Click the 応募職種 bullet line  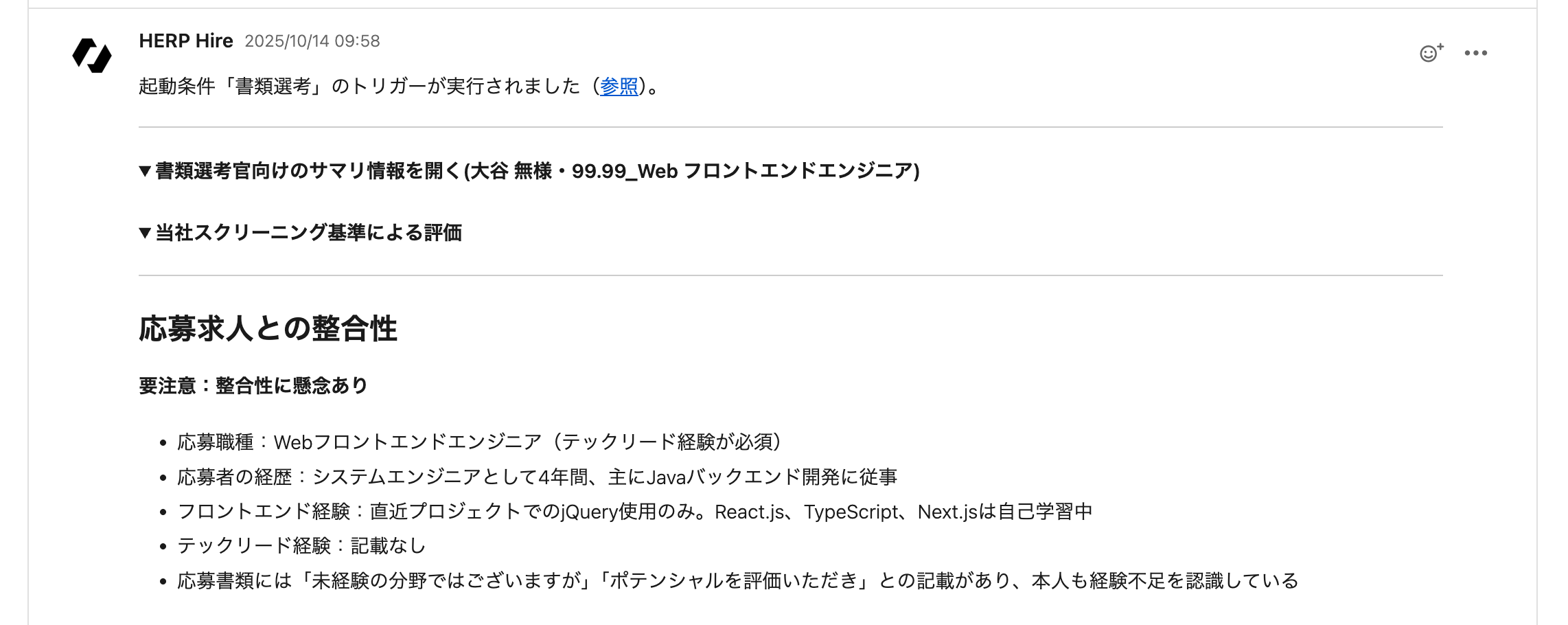[479, 442]
